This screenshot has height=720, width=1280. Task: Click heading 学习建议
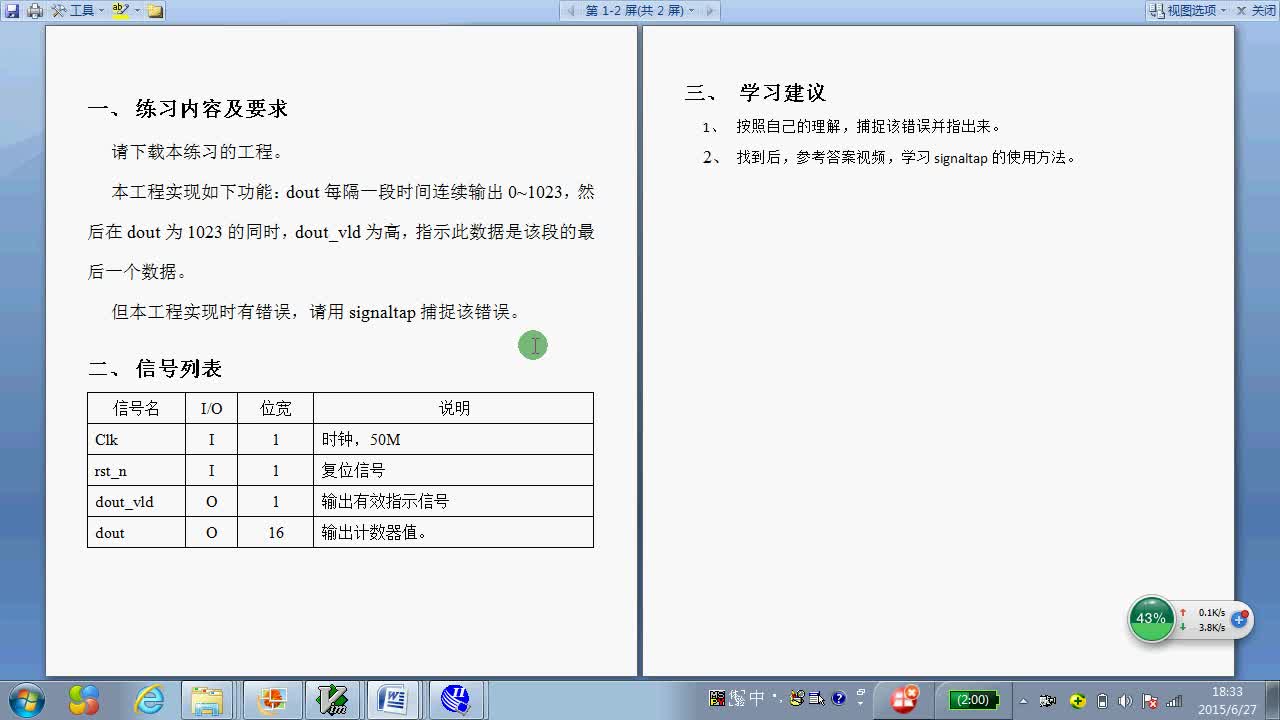pos(783,93)
